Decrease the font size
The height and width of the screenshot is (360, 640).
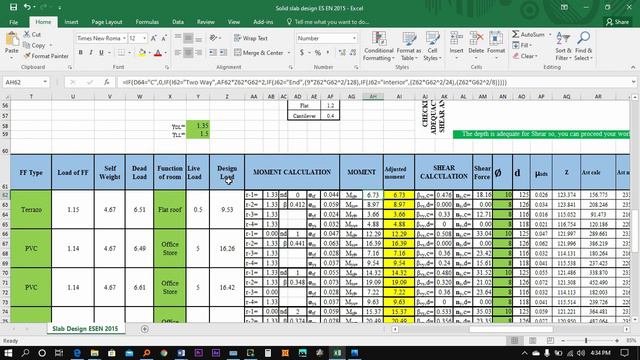click(164, 38)
